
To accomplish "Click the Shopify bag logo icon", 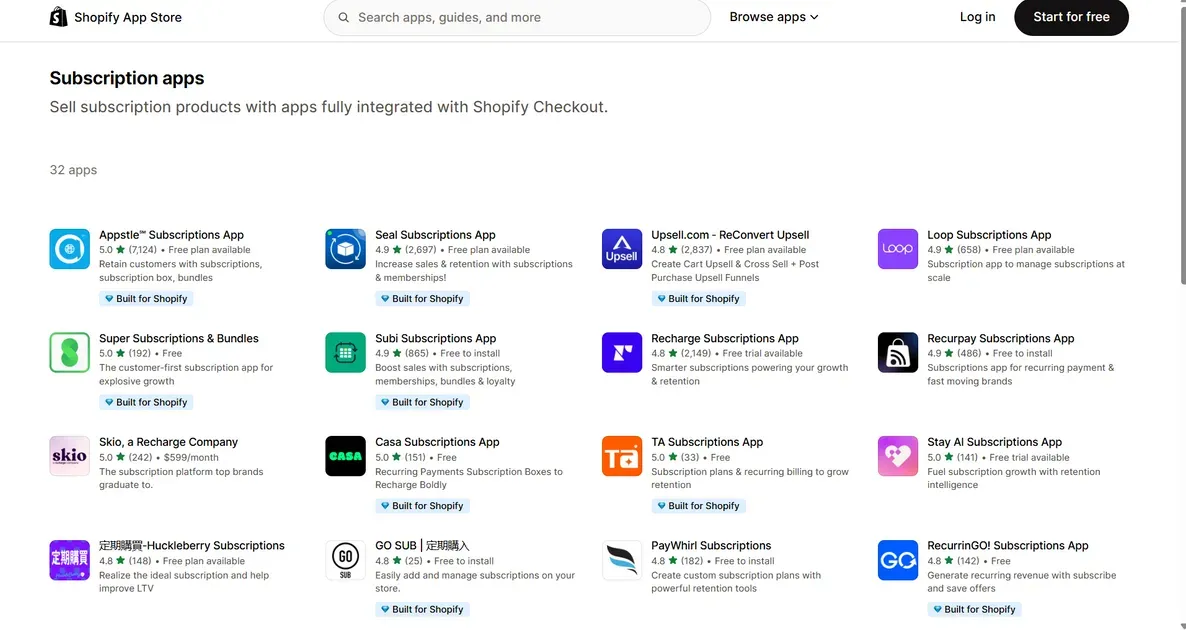I will pyautogui.click(x=58, y=17).
